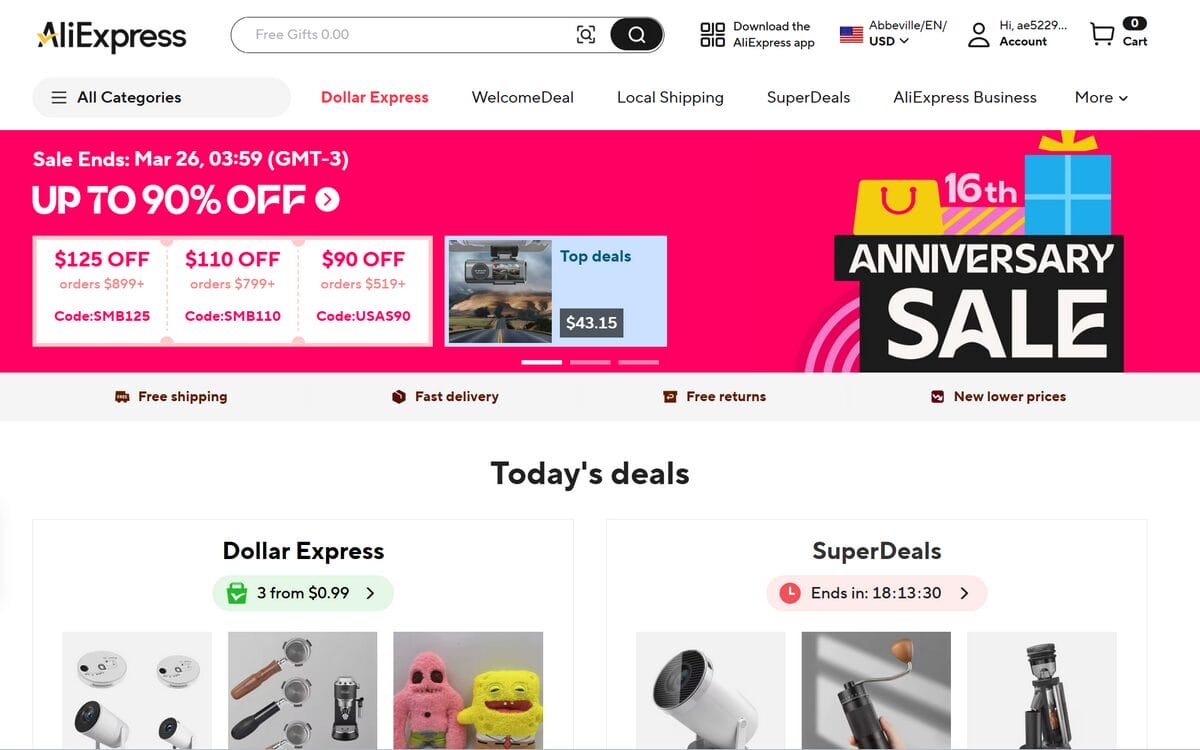Click the search magnifier button
The height and width of the screenshot is (750, 1200).
pos(636,34)
